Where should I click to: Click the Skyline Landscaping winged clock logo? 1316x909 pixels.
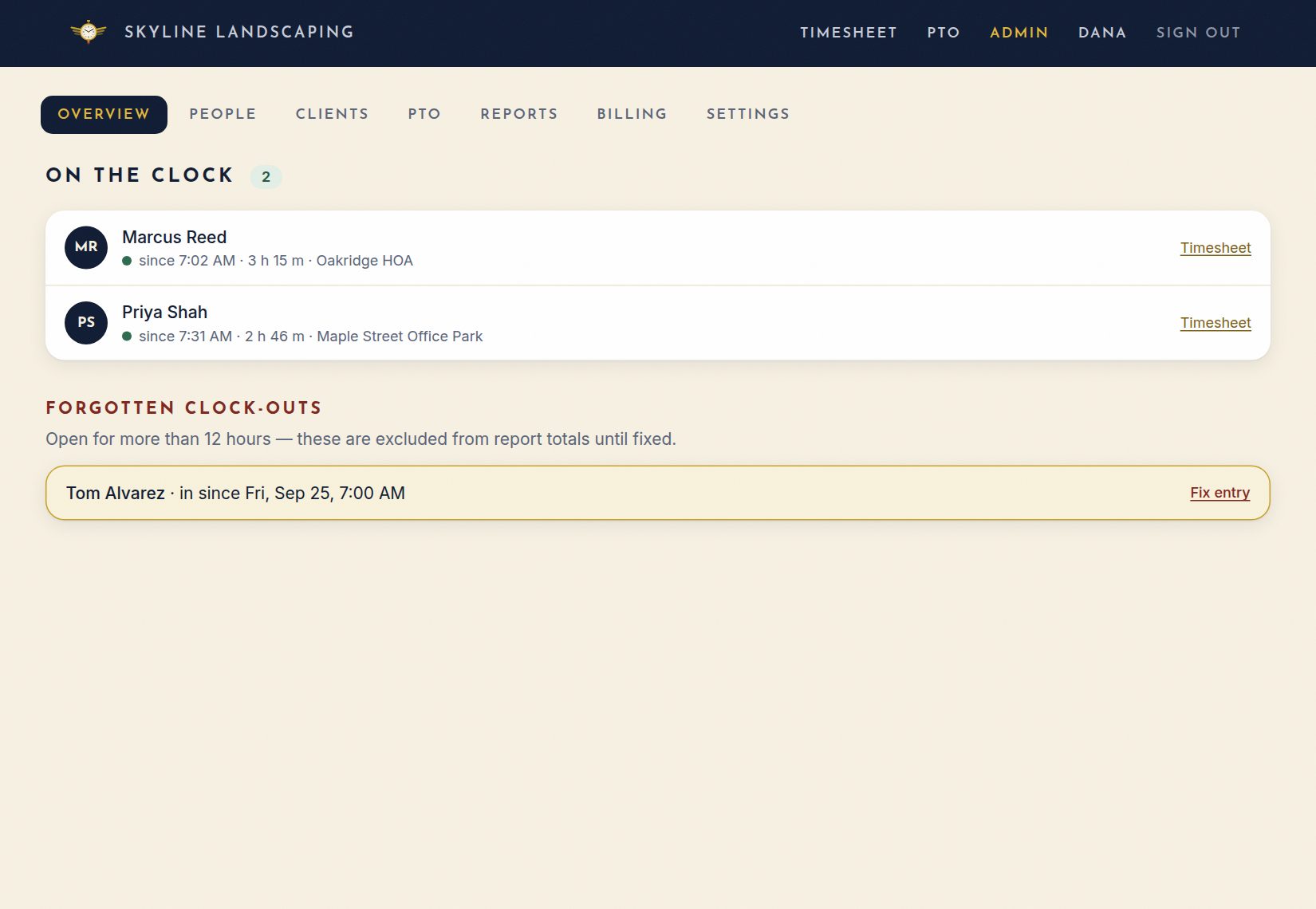pos(89,31)
